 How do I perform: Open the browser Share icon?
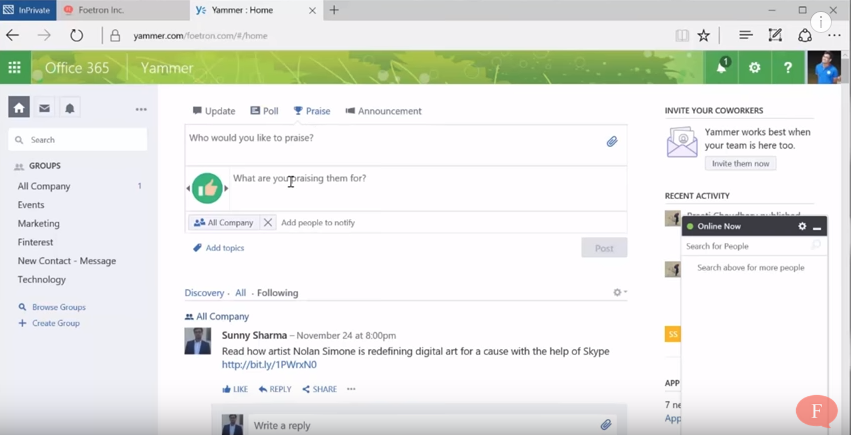(x=805, y=36)
